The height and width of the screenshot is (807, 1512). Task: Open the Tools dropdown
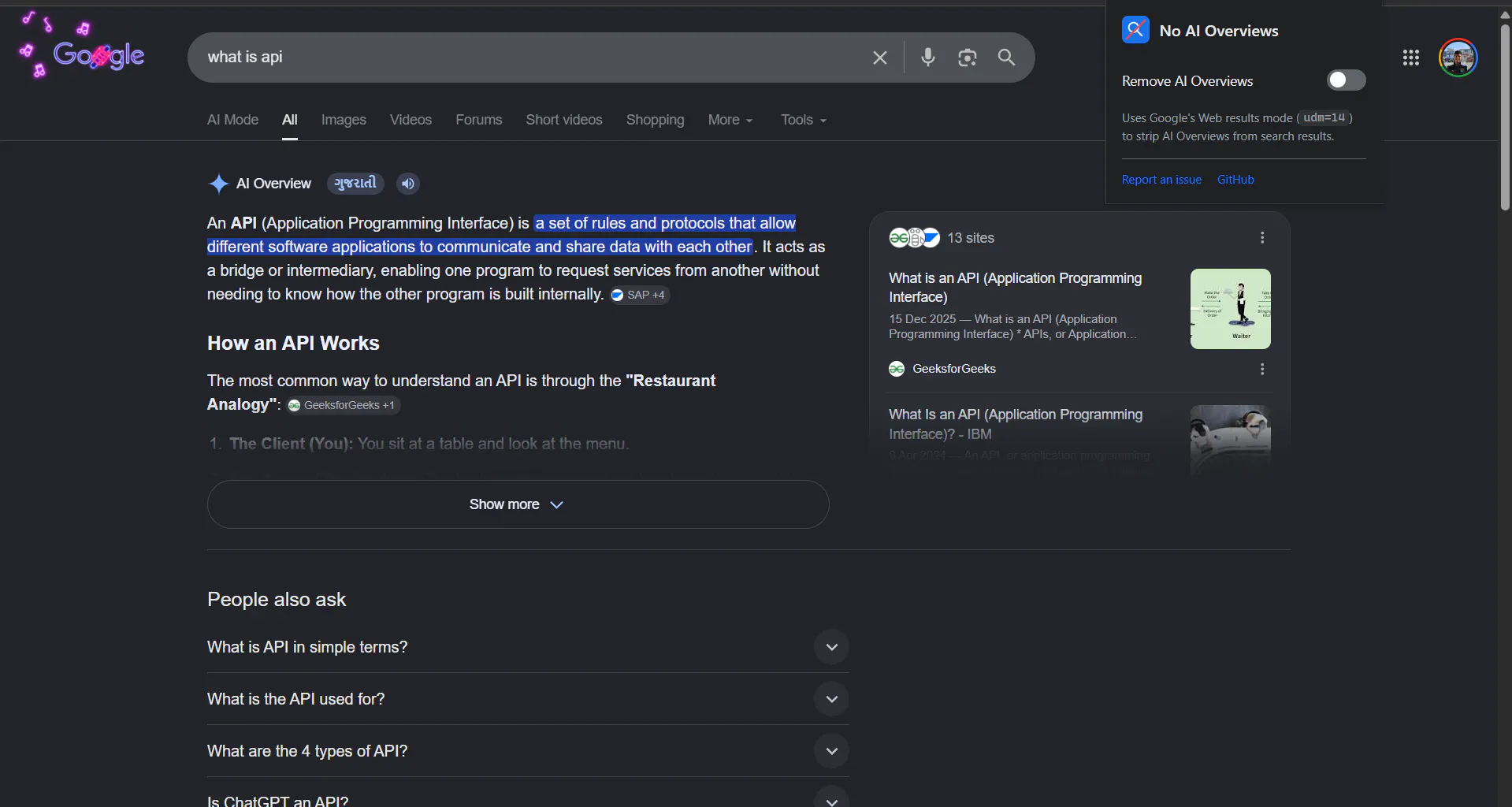804,120
